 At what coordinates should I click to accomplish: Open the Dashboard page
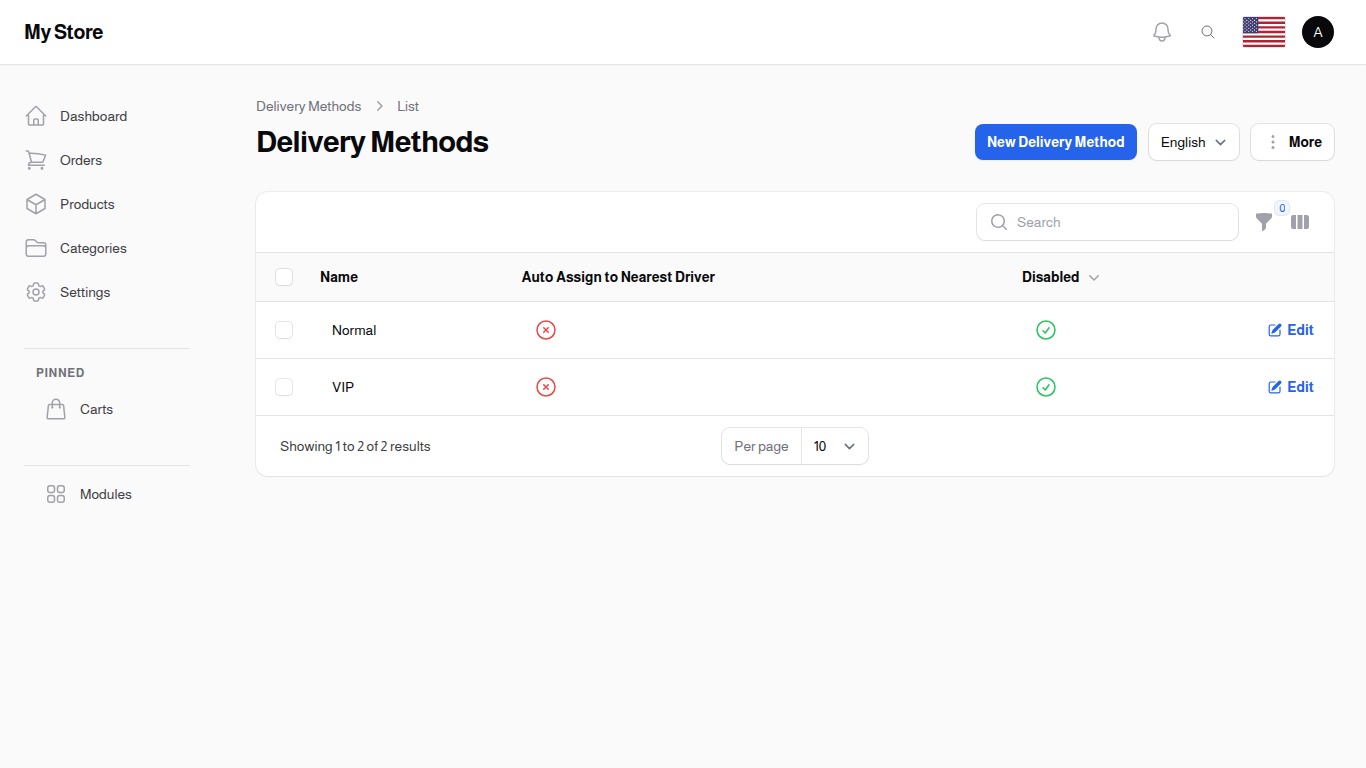93,116
